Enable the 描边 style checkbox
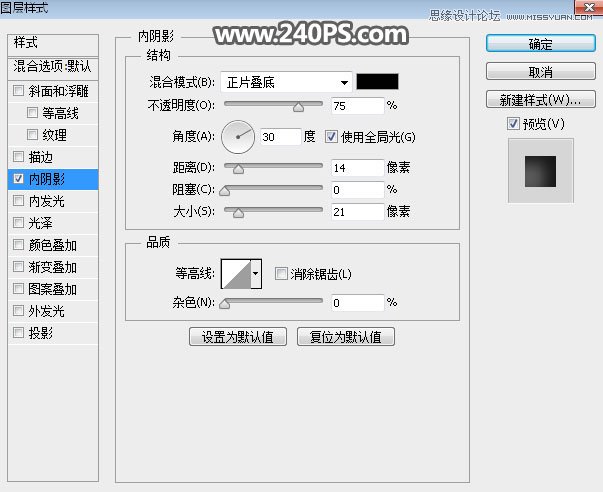 pyautogui.click(x=18, y=157)
